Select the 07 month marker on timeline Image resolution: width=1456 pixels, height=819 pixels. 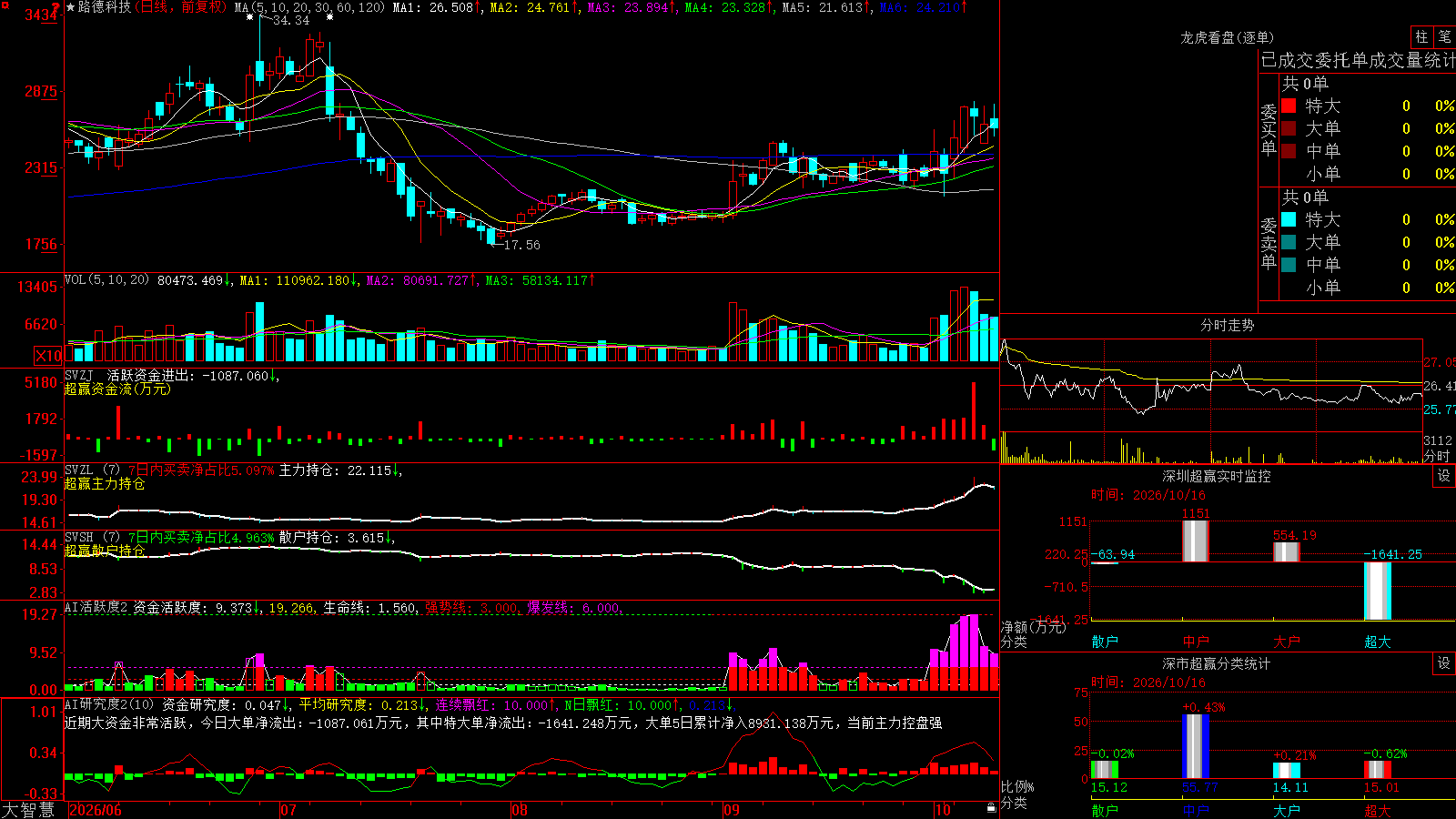click(x=288, y=810)
